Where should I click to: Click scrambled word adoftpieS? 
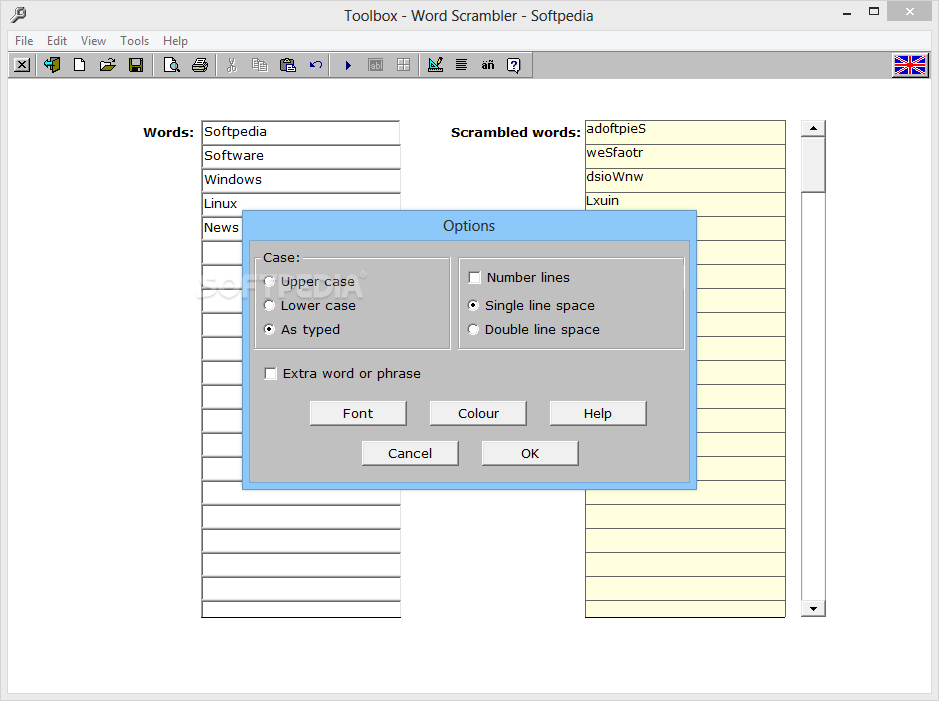click(x=685, y=132)
